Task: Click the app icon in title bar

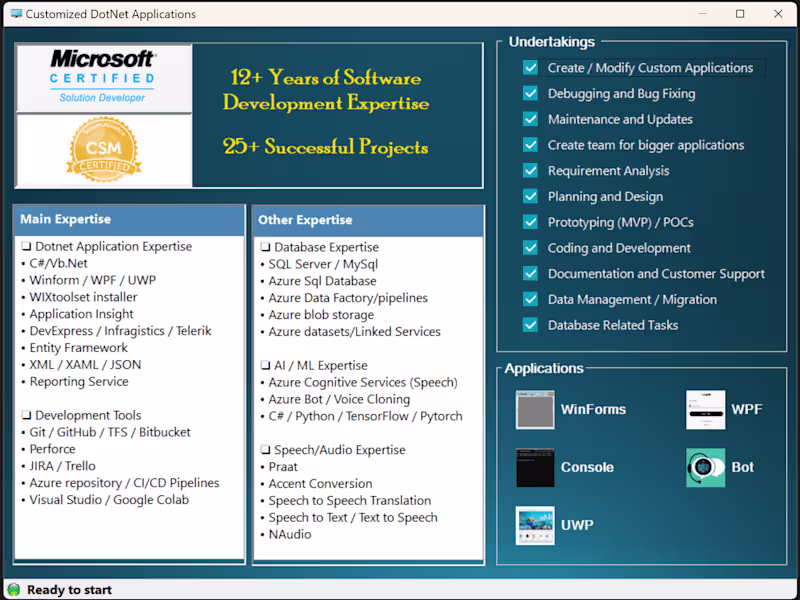Action: (x=16, y=14)
